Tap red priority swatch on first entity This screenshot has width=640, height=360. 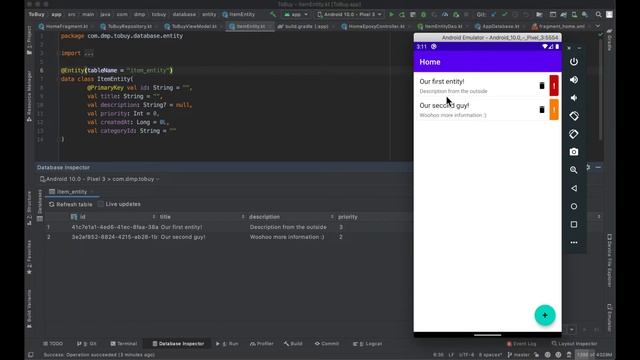pos(554,85)
